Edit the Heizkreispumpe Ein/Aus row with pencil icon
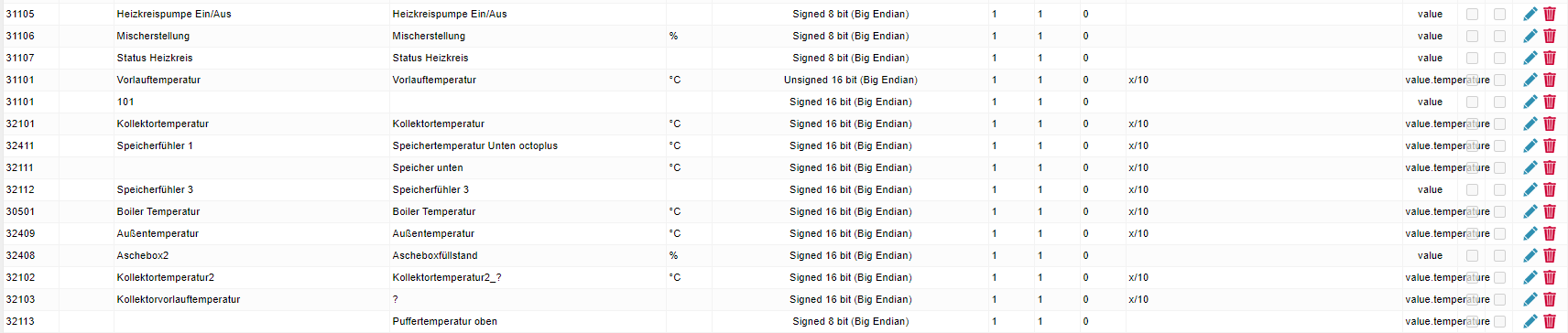 point(1530,14)
